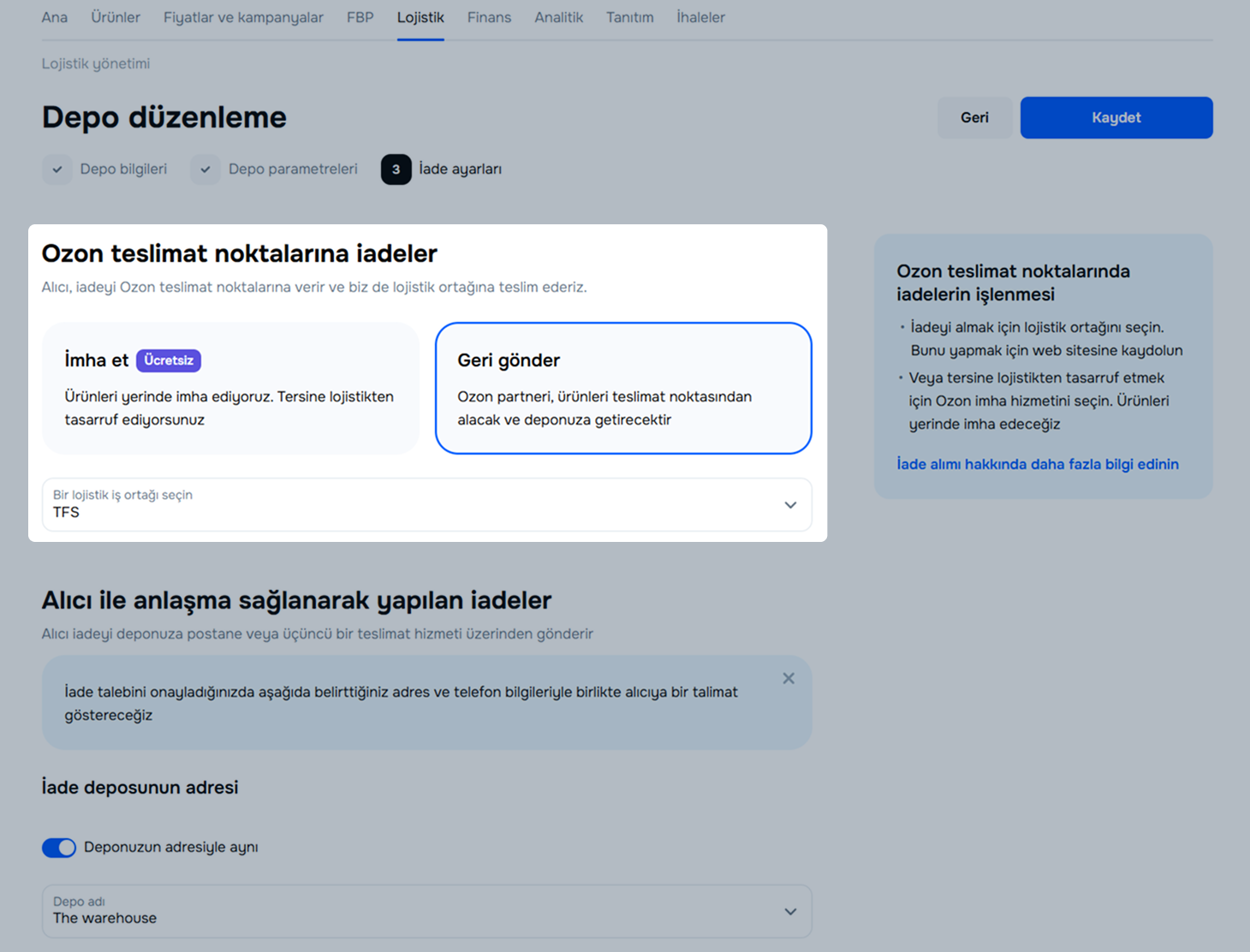Click the chevron beside The warehouse
Viewport: 1250px width, 952px height.
point(790,912)
